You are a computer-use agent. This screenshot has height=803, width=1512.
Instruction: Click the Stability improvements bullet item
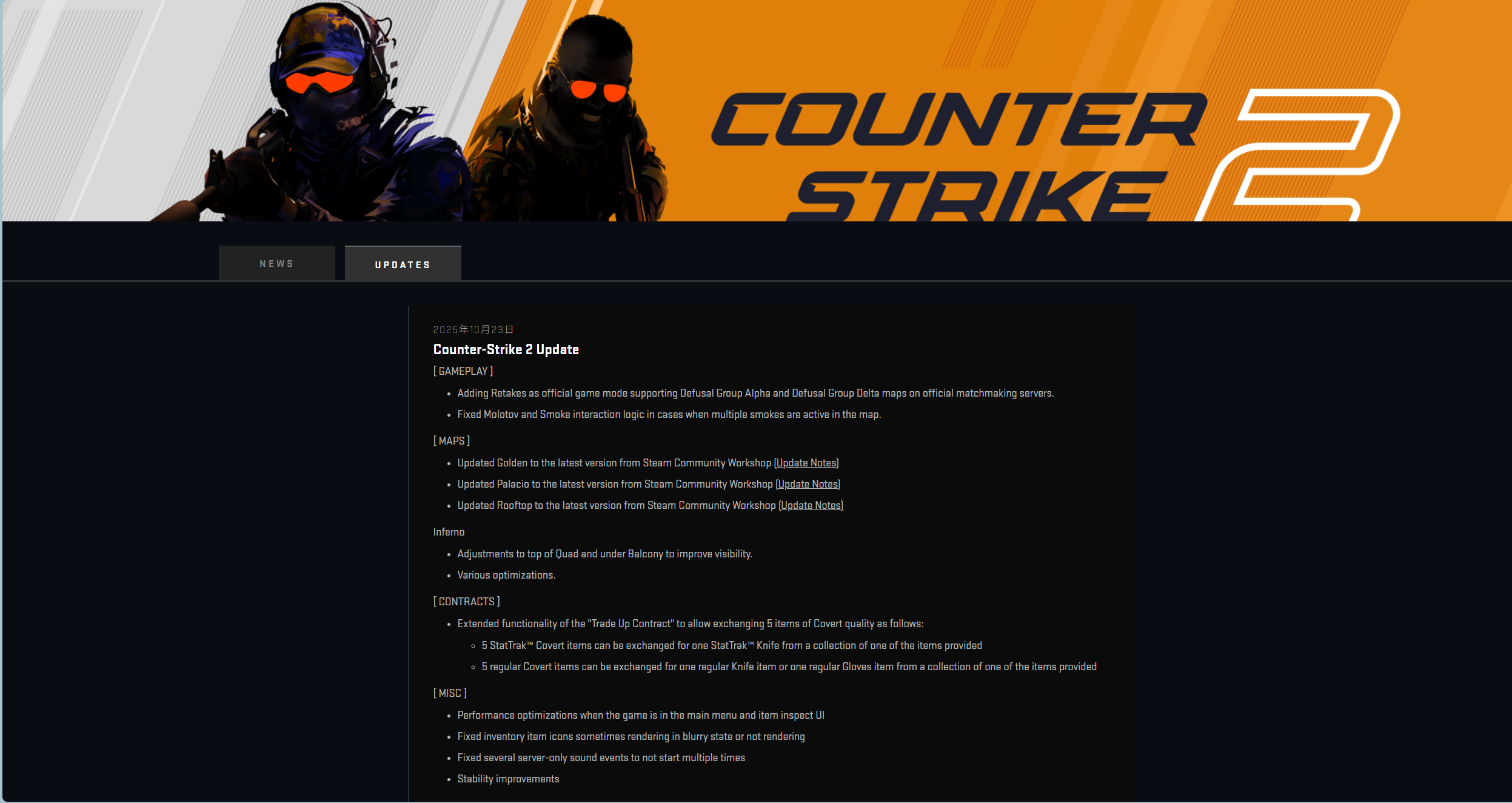tap(508, 779)
